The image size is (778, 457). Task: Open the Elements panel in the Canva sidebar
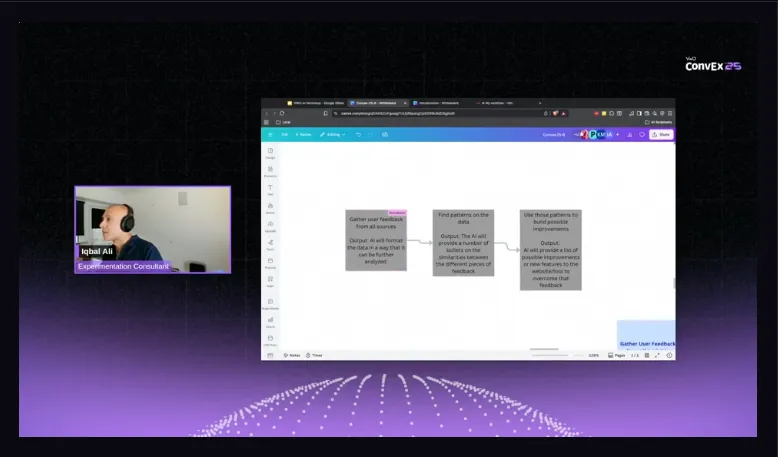tap(270, 171)
